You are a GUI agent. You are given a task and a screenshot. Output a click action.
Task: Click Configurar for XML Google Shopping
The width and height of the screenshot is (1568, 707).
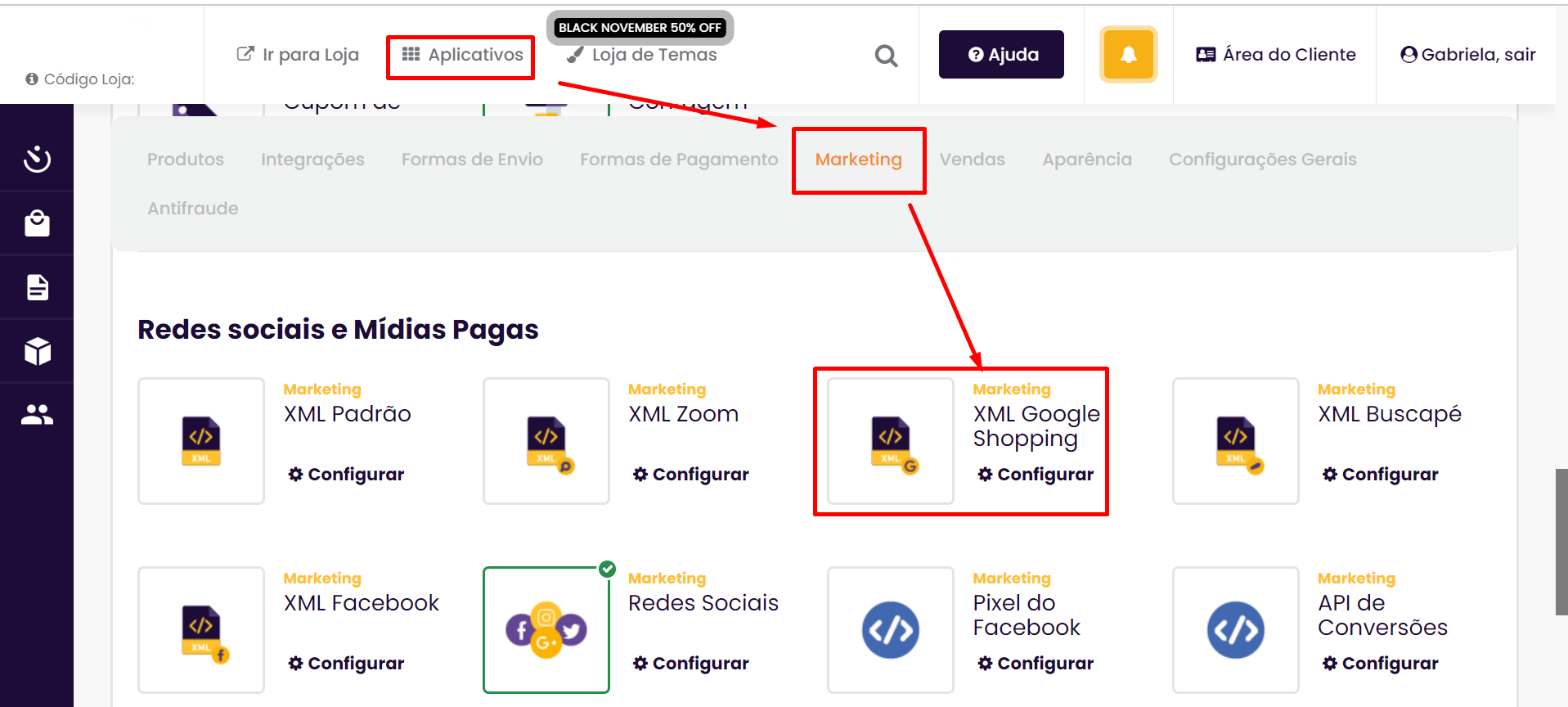point(1036,475)
